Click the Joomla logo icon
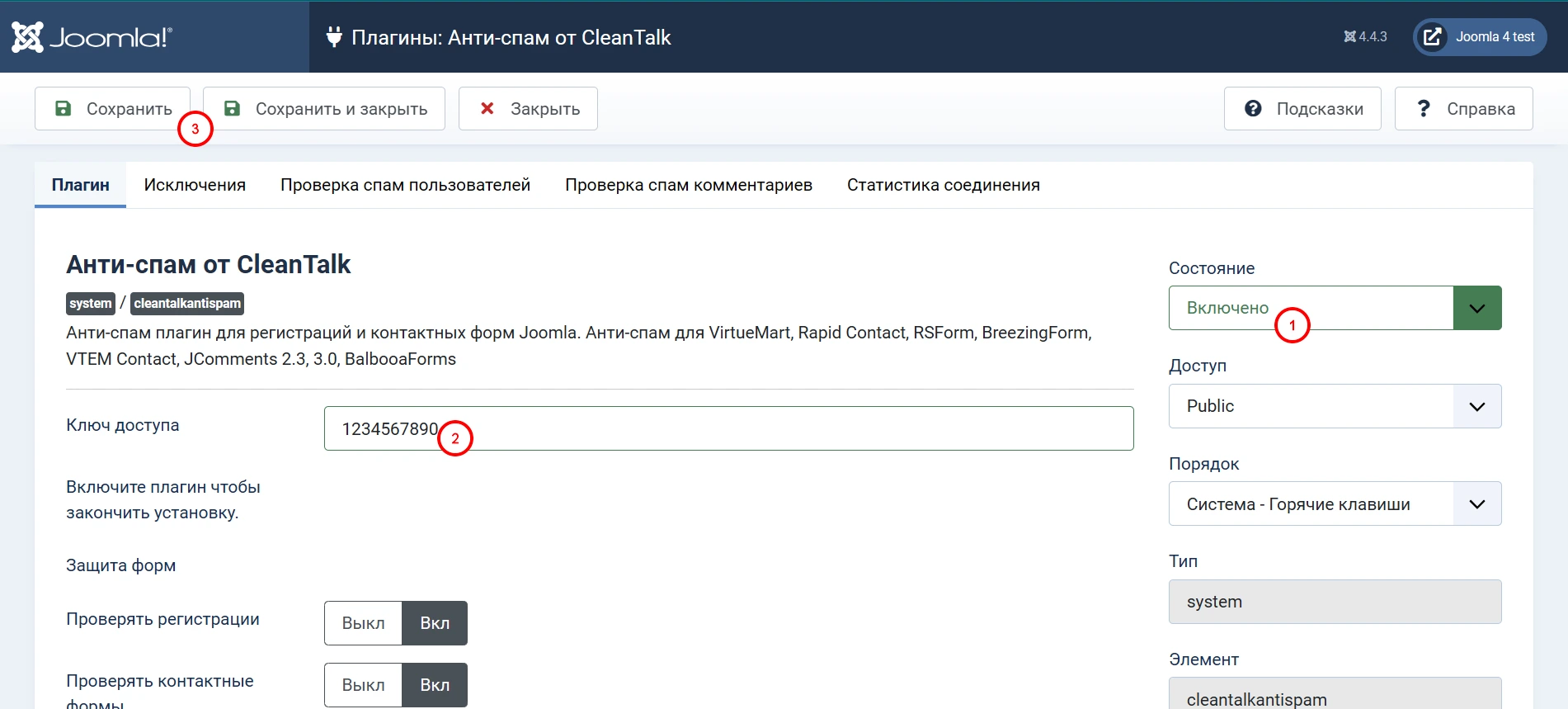1568x709 pixels. pyautogui.click(x=27, y=37)
